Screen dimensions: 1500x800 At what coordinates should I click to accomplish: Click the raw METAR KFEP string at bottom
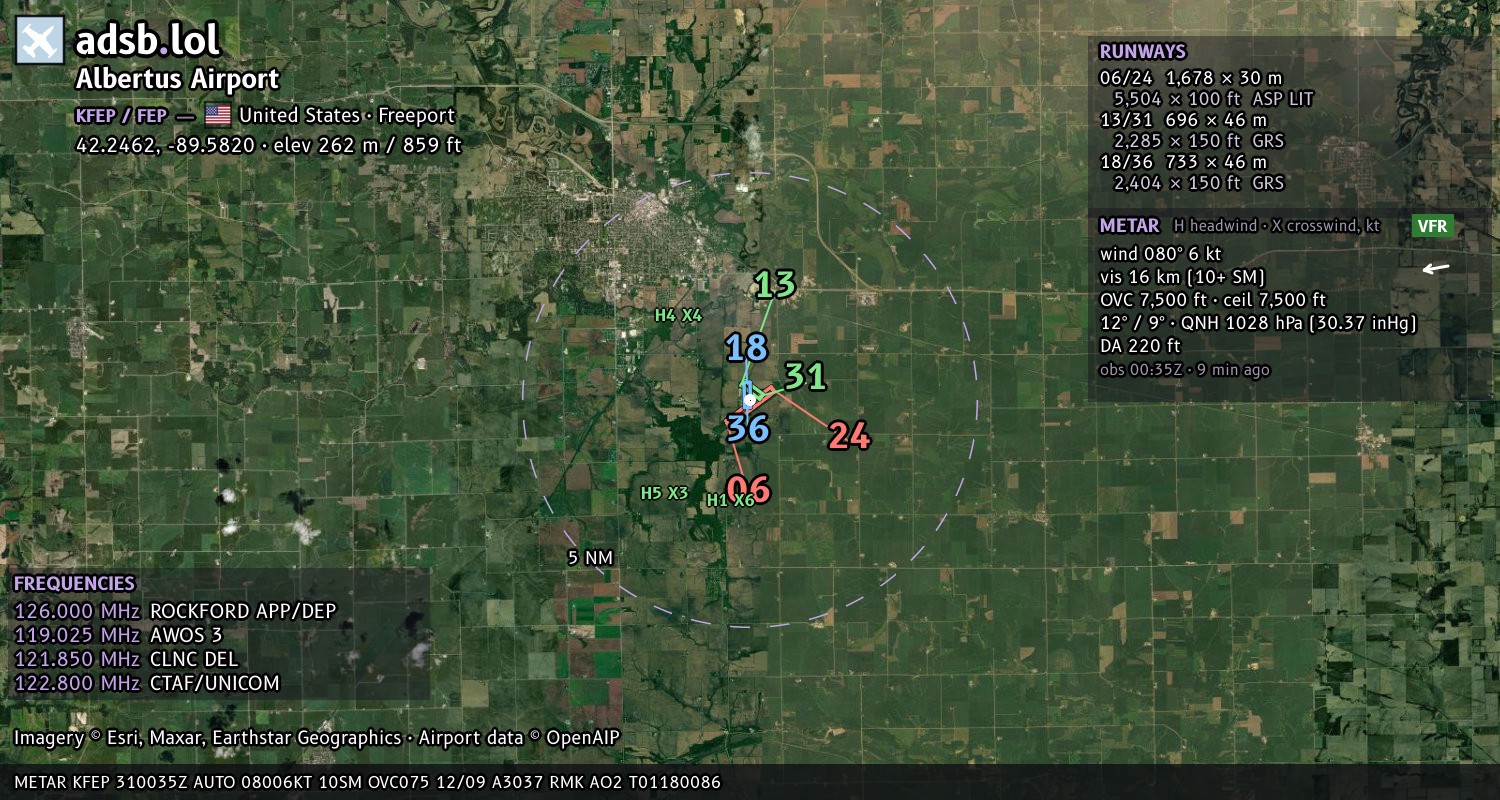(368, 782)
